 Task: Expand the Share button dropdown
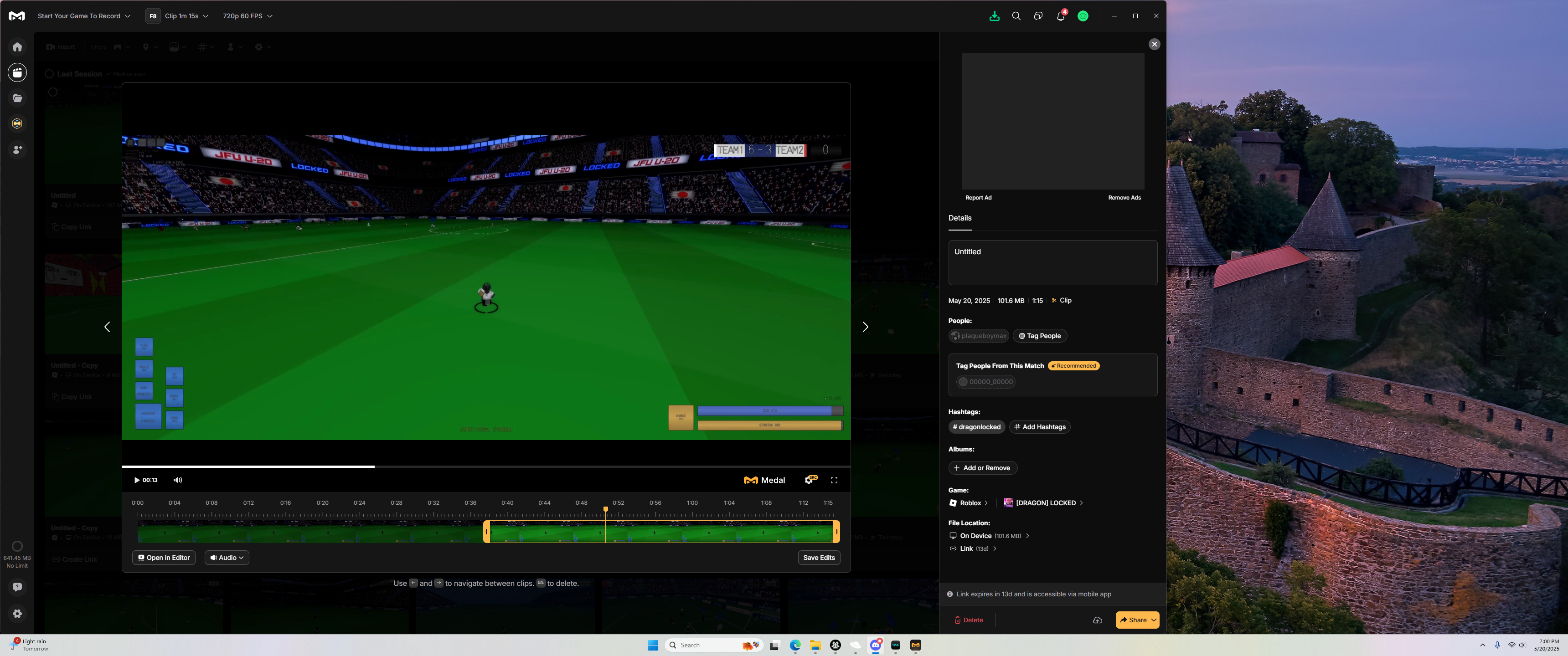pyautogui.click(x=1154, y=620)
